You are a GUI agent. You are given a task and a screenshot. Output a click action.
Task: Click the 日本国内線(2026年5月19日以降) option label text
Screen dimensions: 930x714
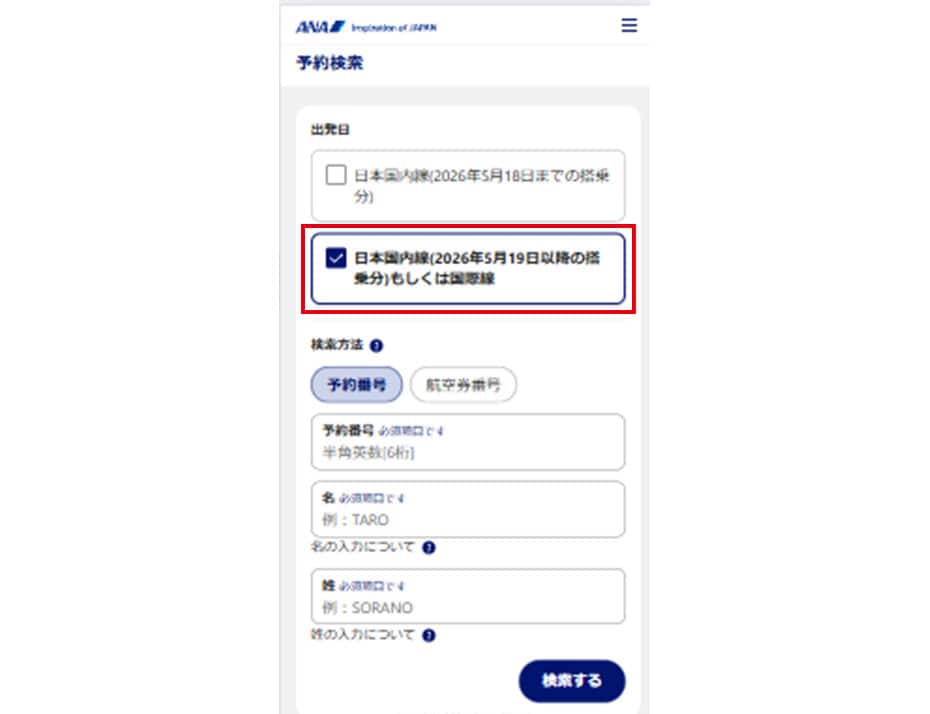[477, 268]
